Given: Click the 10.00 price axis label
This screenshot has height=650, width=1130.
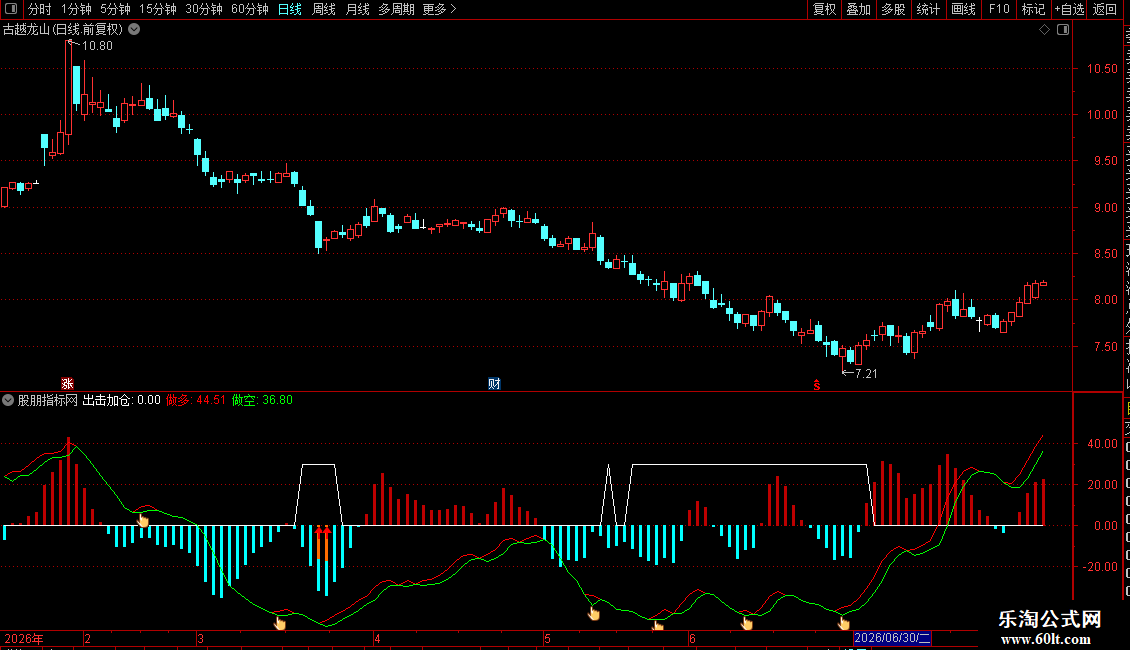Looking at the screenshot, I should [x=1102, y=115].
